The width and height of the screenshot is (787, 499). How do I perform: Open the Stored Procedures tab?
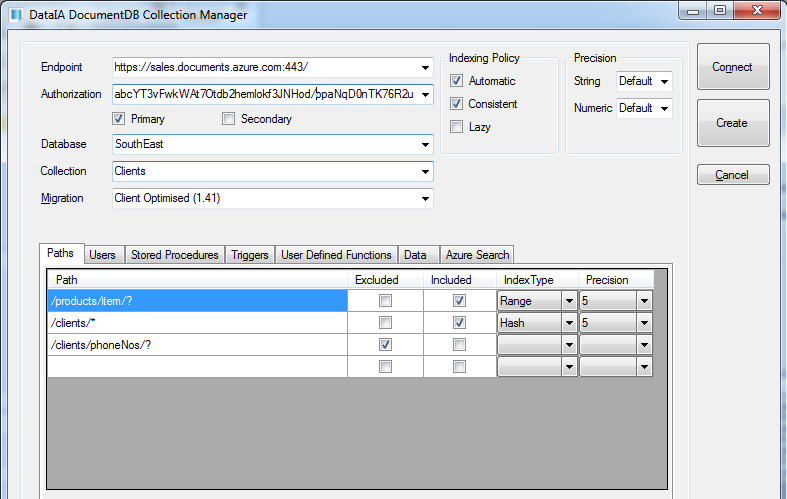pyautogui.click(x=175, y=255)
